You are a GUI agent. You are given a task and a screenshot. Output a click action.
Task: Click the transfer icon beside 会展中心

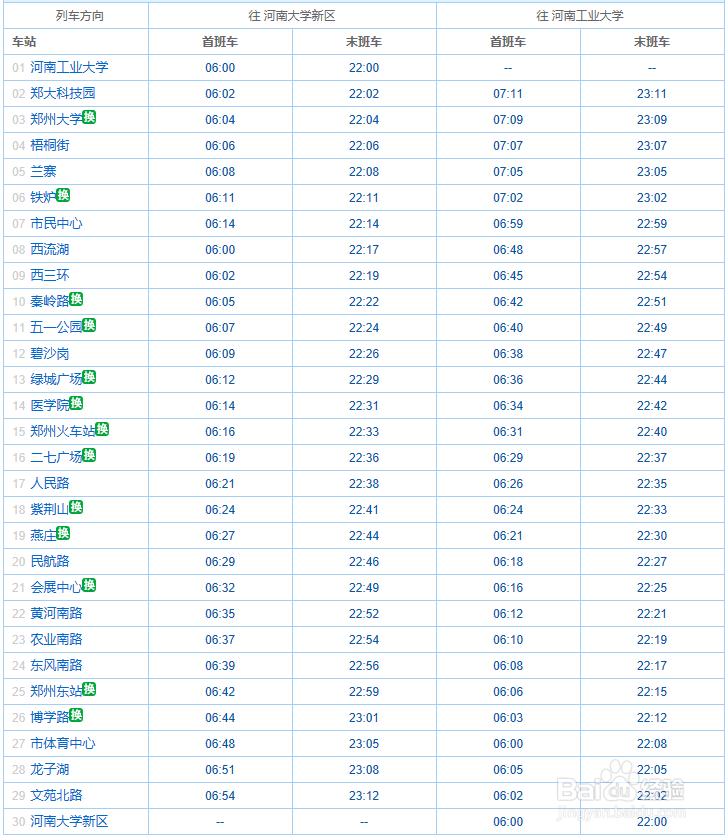point(89,585)
